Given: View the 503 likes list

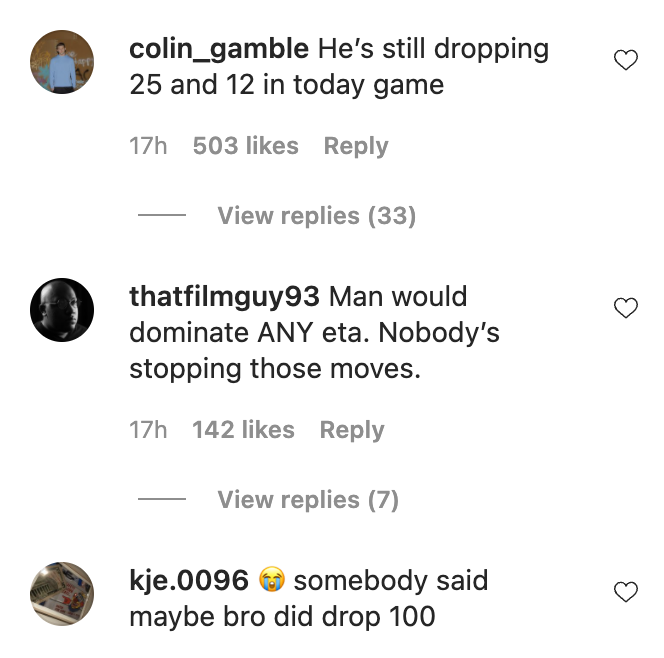Looking at the screenshot, I should tap(245, 146).
